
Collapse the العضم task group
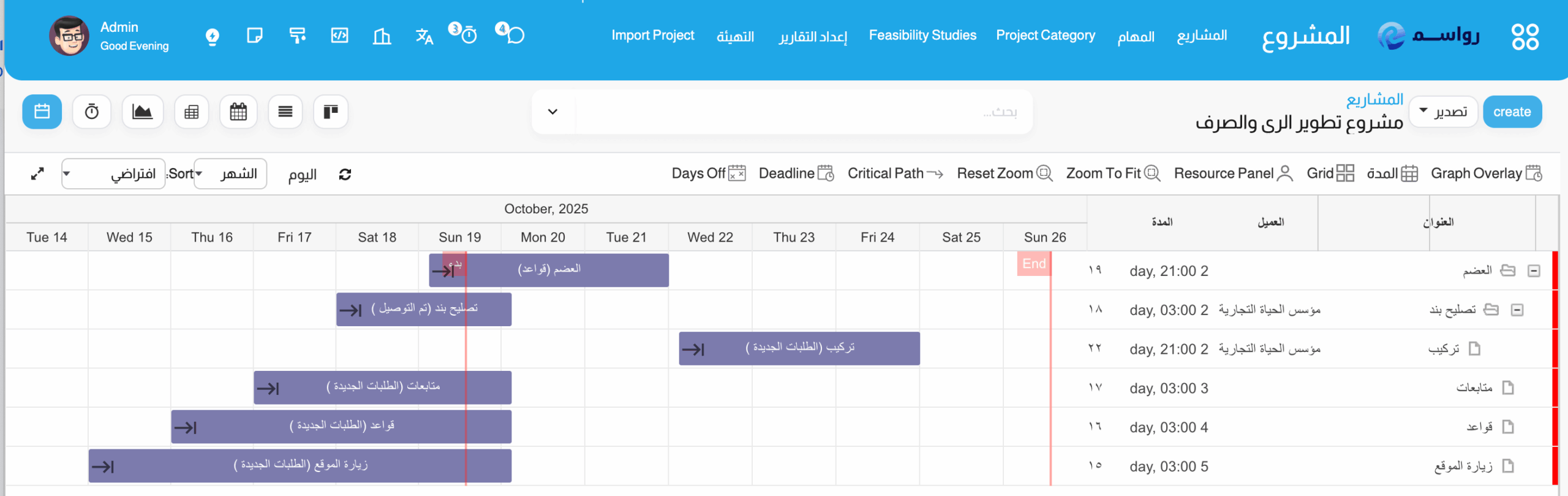coord(1534,271)
